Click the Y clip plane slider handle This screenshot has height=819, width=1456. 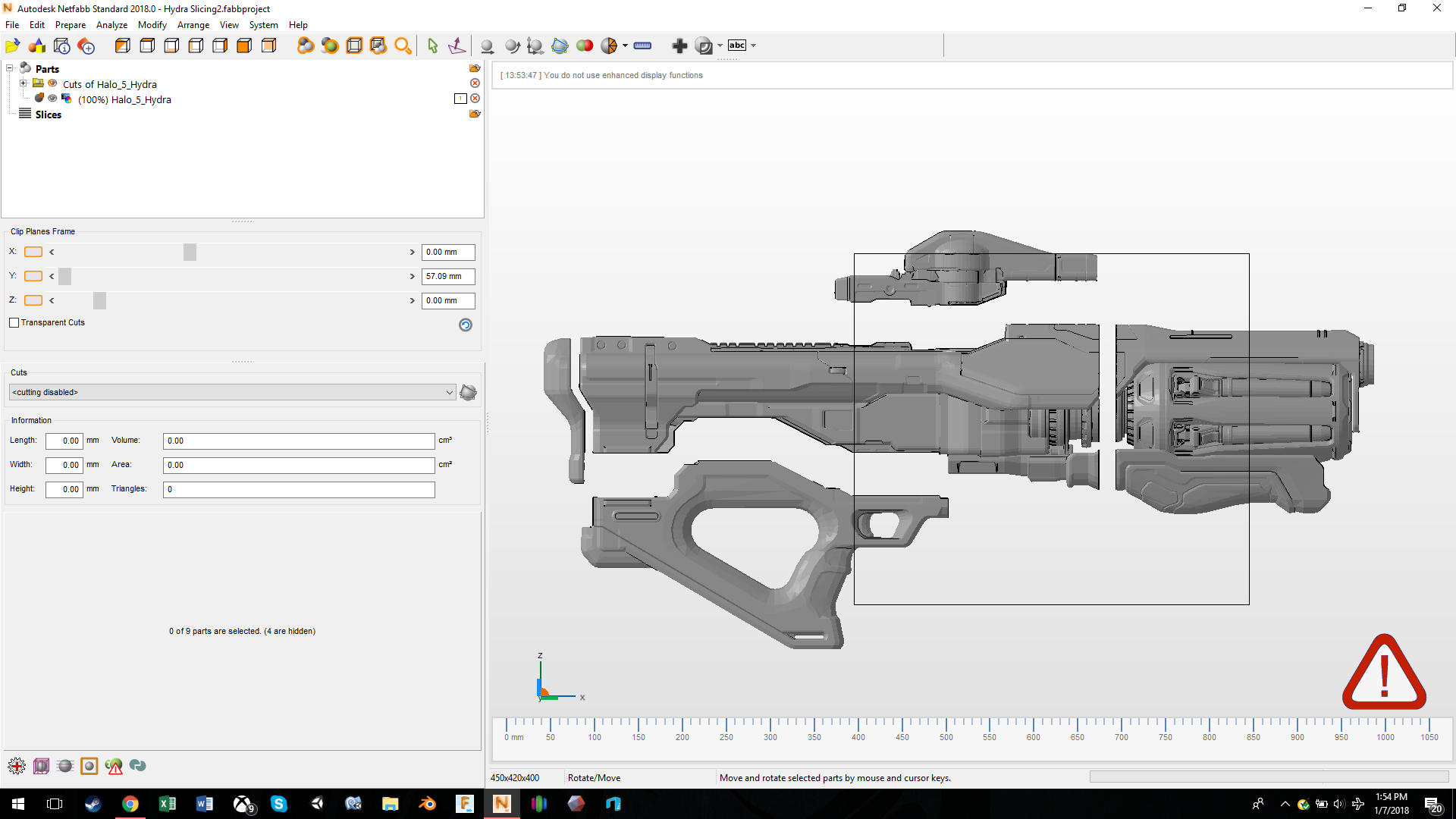(x=65, y=276)
